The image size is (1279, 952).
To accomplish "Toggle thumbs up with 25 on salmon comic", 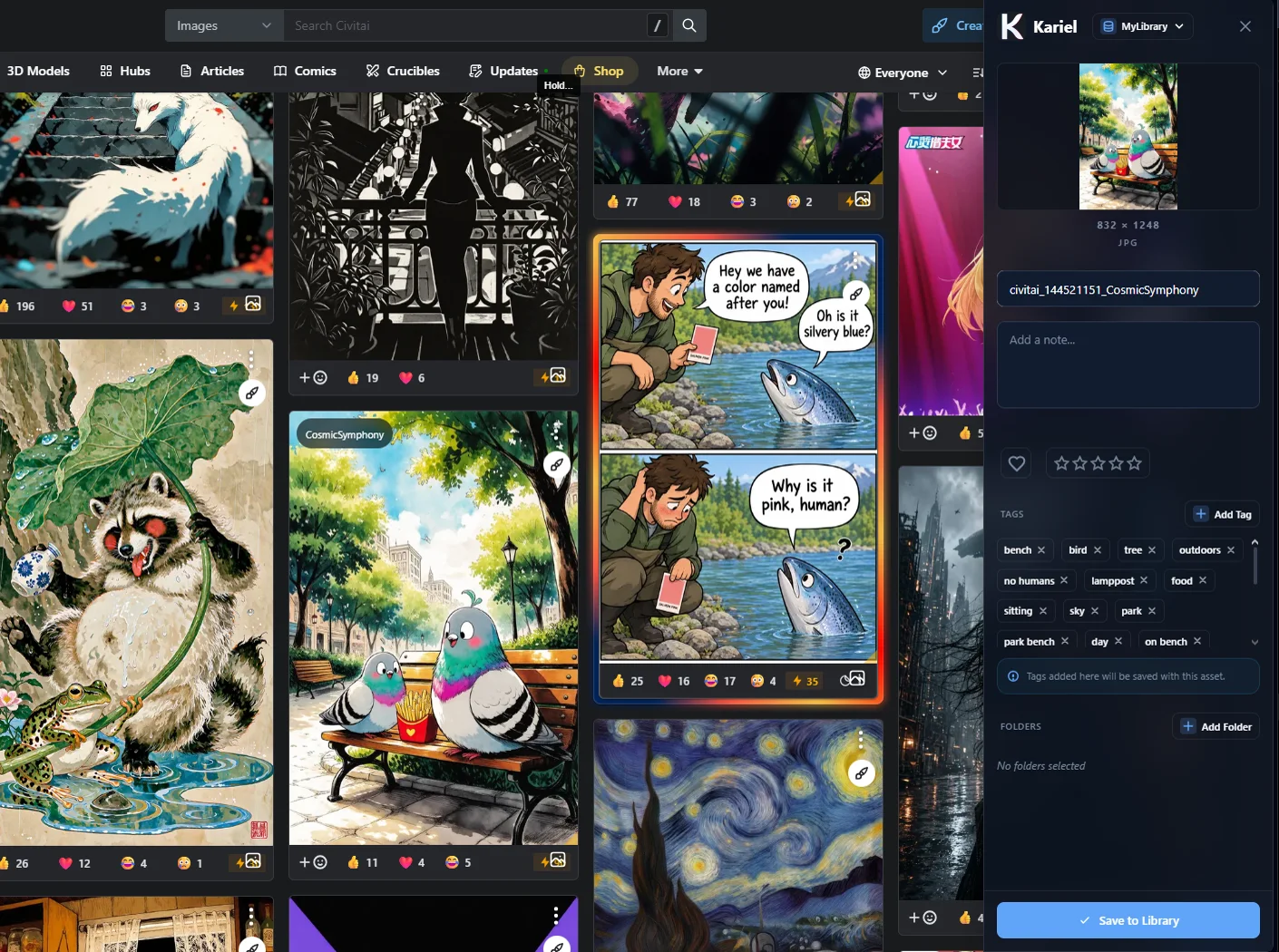I will pos(627,681).
